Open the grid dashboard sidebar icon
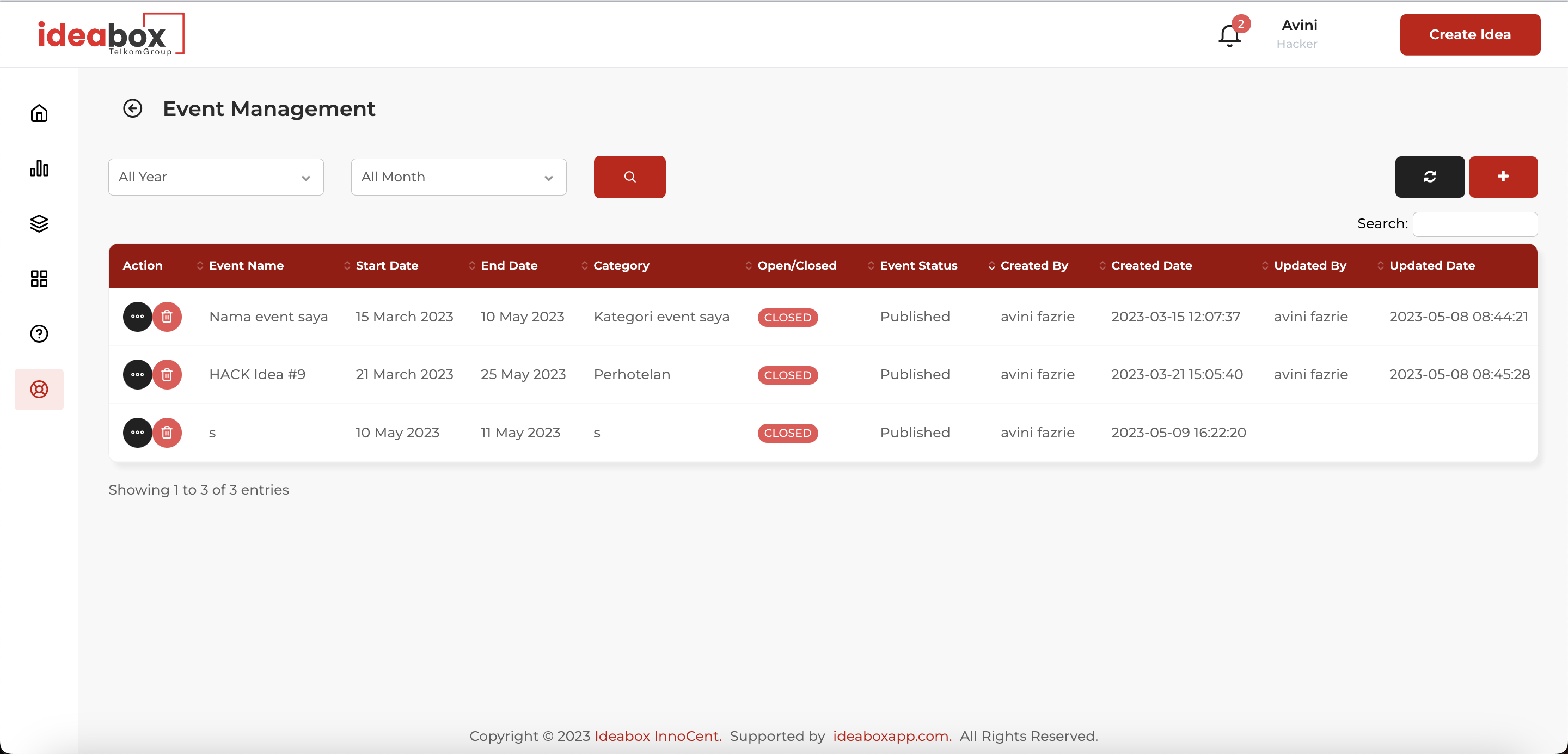 pos(39,278)
